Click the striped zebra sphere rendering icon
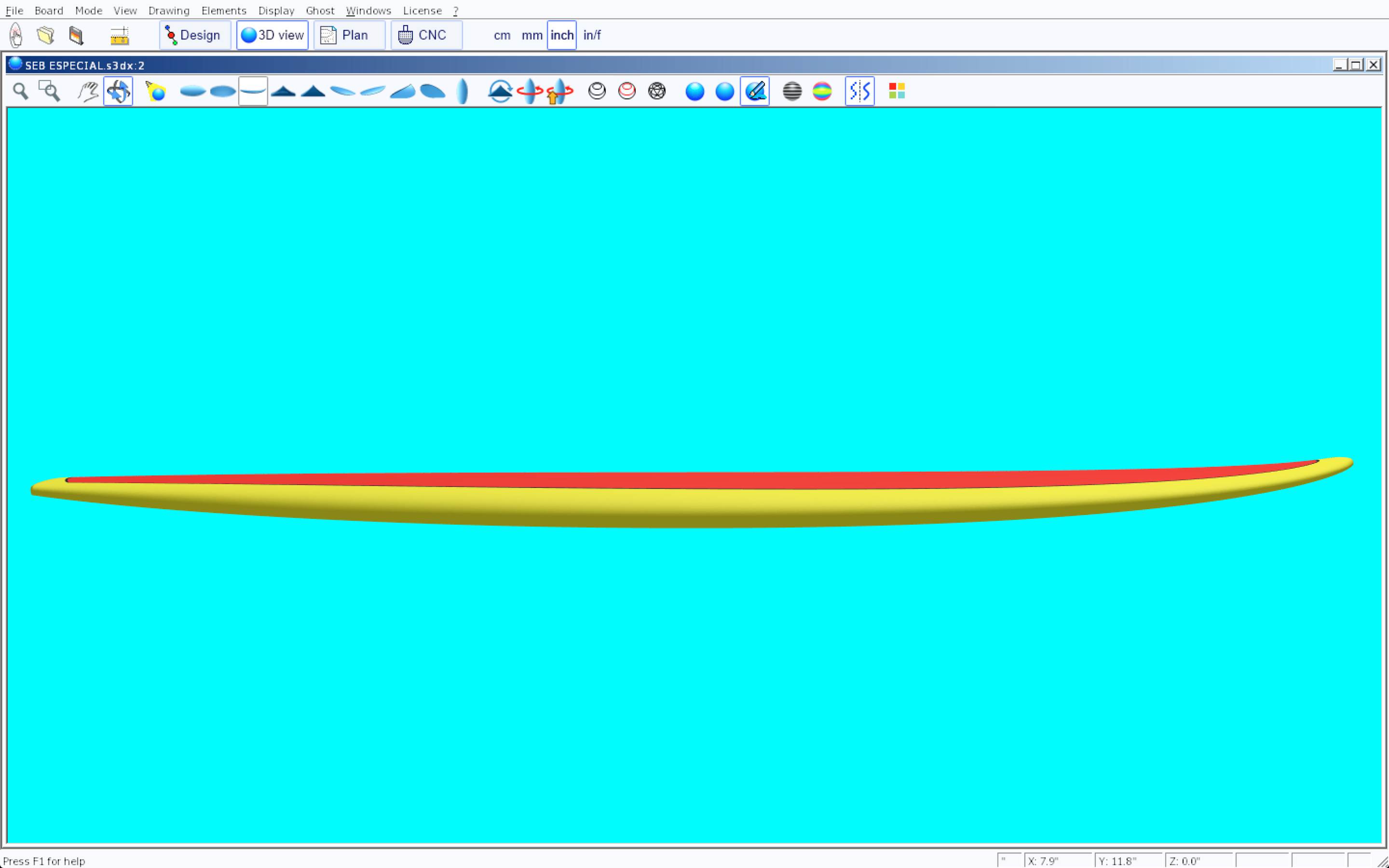 point(792,91)
